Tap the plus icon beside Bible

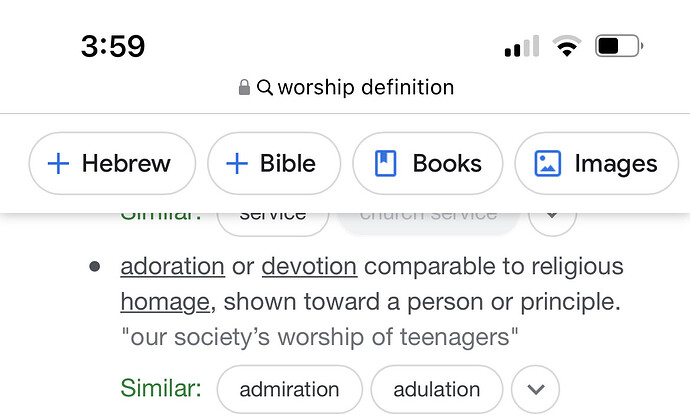(x=237, y=164)
